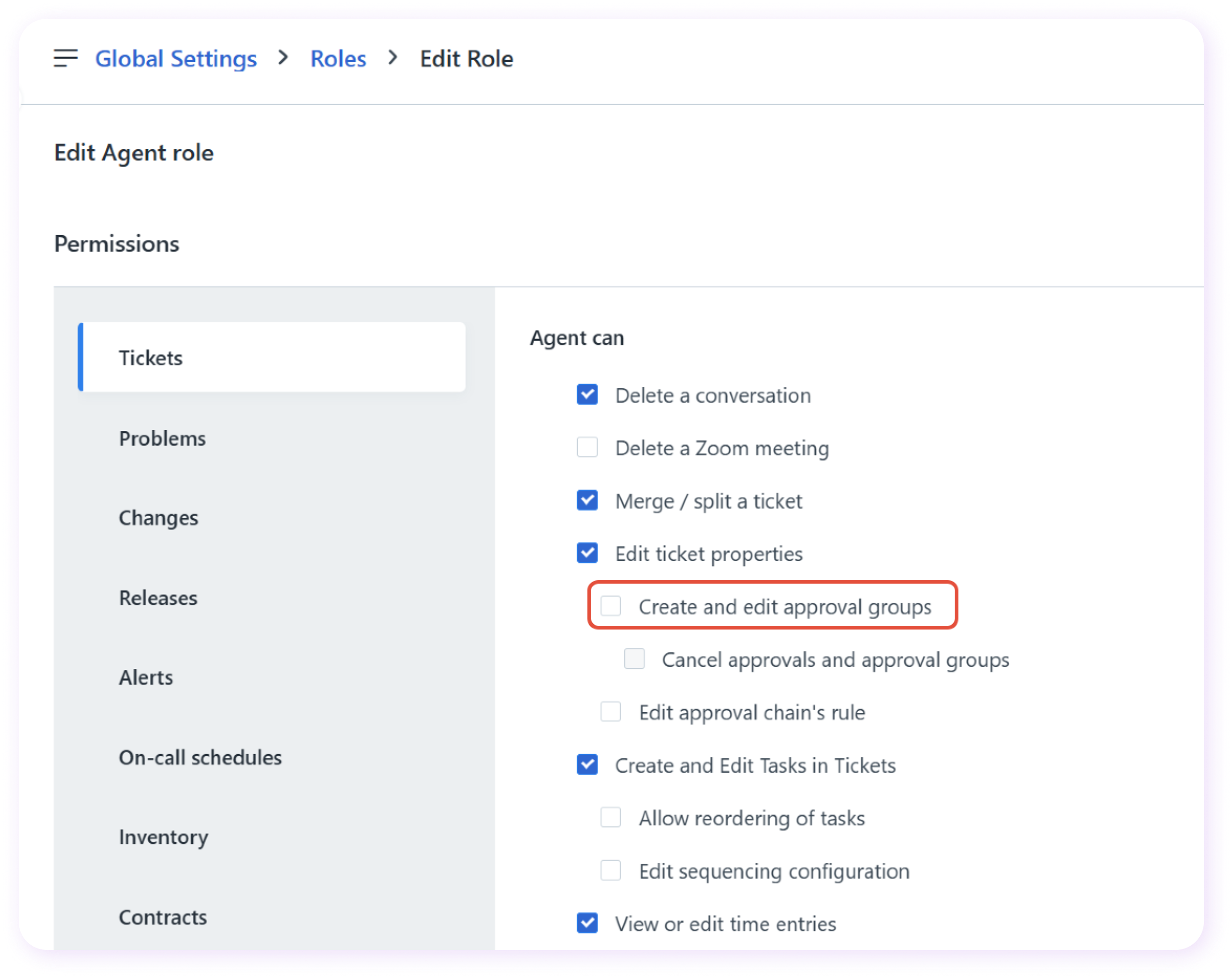Check Edit sequencing configuration option
The width and height of the screenshot is (1232, 978).
610,871
